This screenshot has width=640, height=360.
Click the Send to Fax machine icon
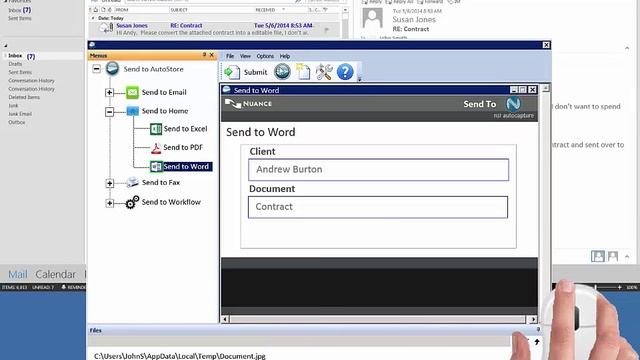pos(132,182)
